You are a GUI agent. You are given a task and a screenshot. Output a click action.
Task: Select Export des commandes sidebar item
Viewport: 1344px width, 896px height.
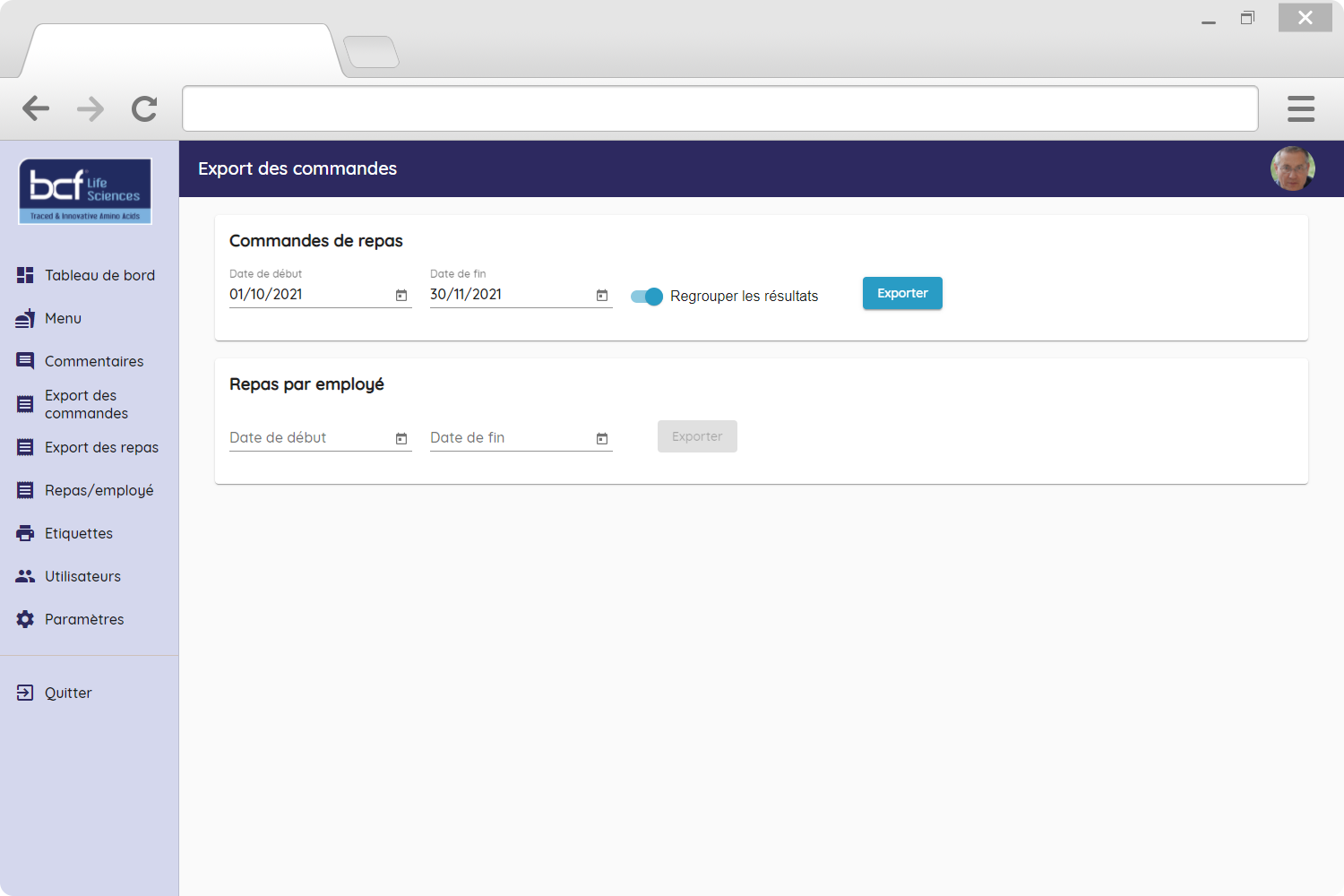(x=90, y=404)
